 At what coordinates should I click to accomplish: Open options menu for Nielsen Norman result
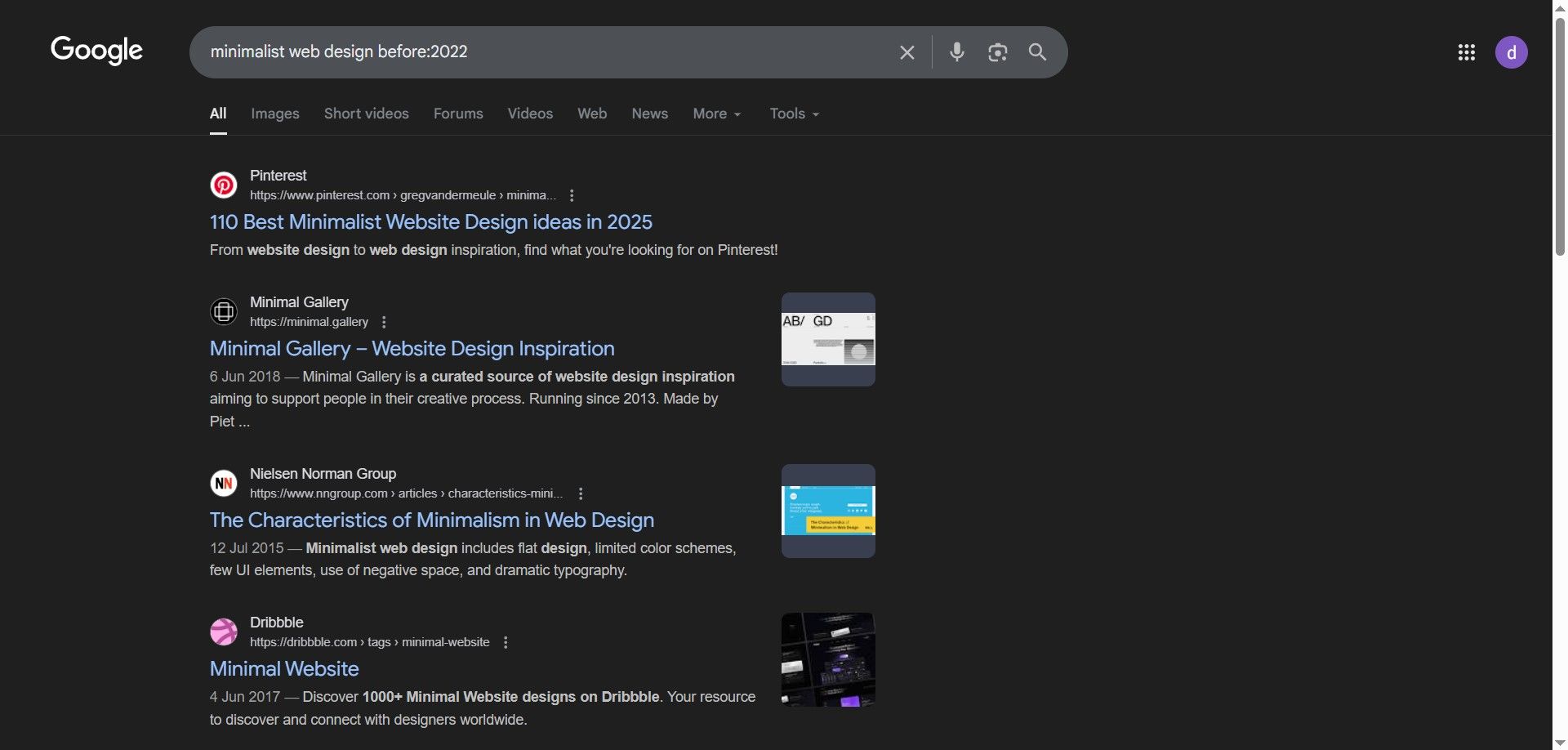click(x=581, y=493)
